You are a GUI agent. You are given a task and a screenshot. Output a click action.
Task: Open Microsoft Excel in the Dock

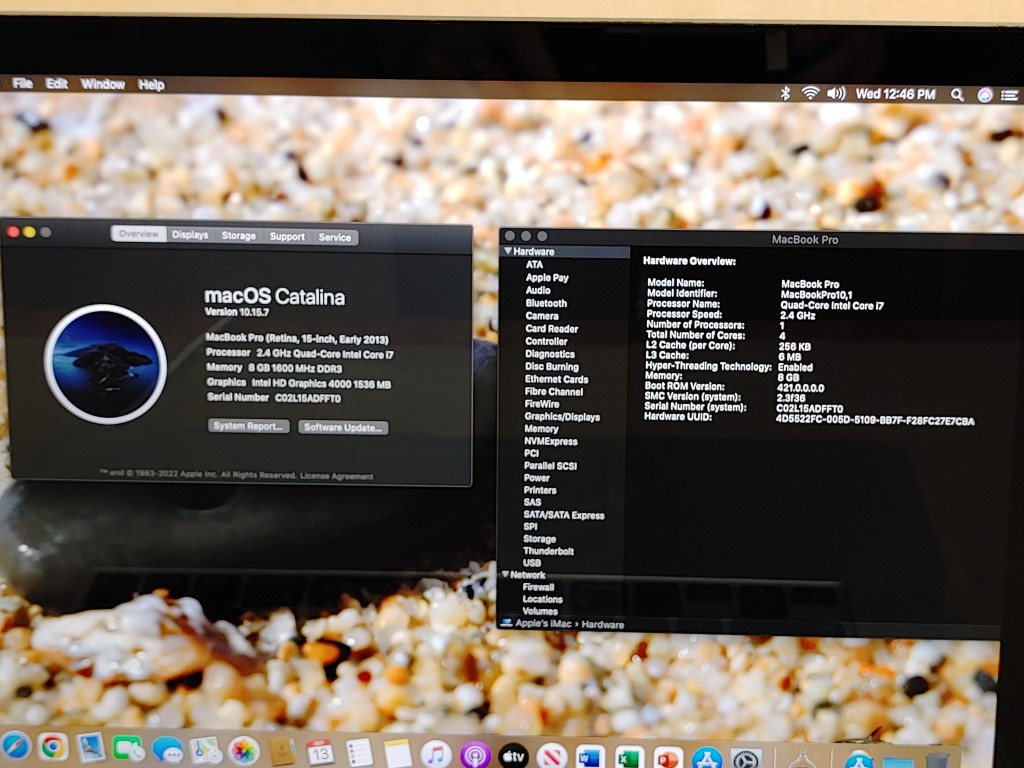coord(629,758)
